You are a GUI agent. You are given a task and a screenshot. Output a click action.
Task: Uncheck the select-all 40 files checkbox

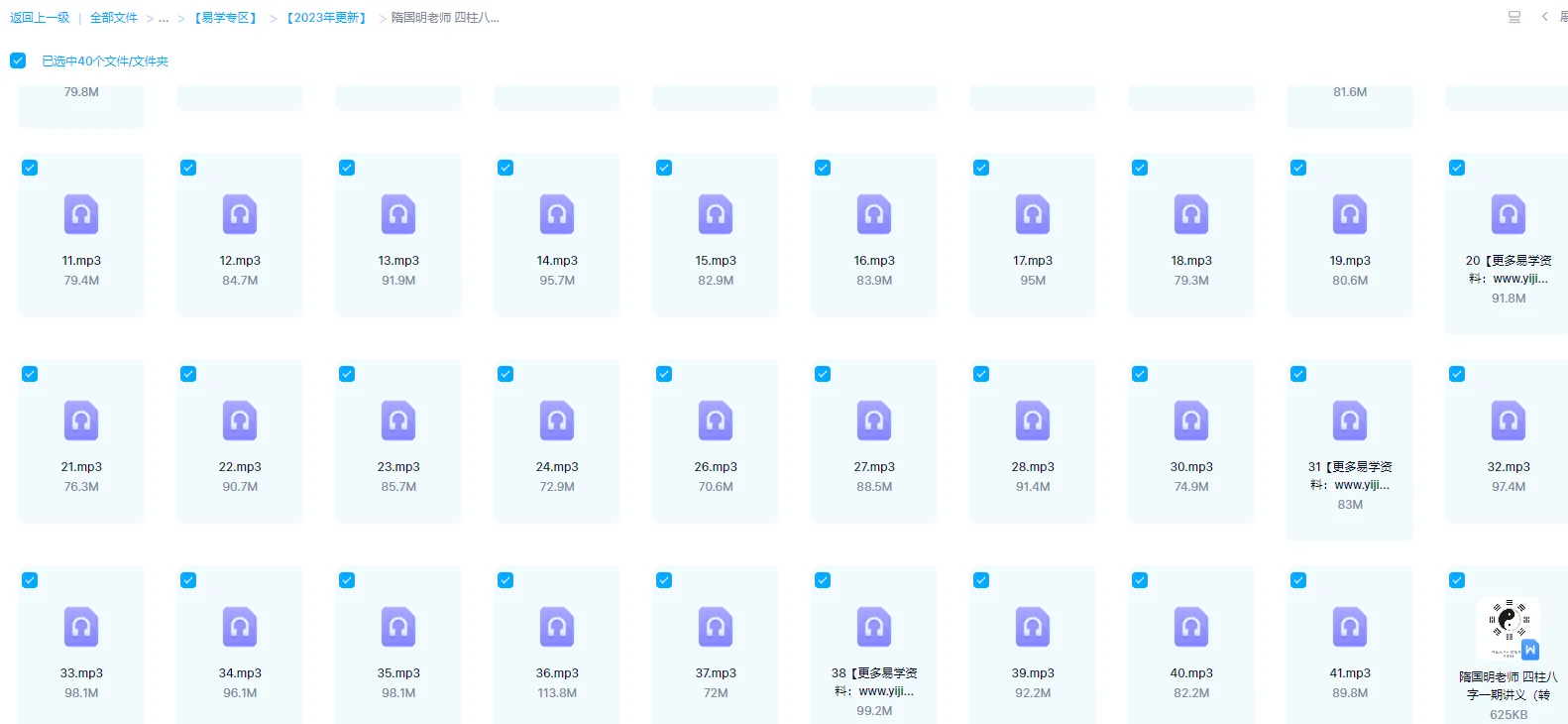pos(18,60)
